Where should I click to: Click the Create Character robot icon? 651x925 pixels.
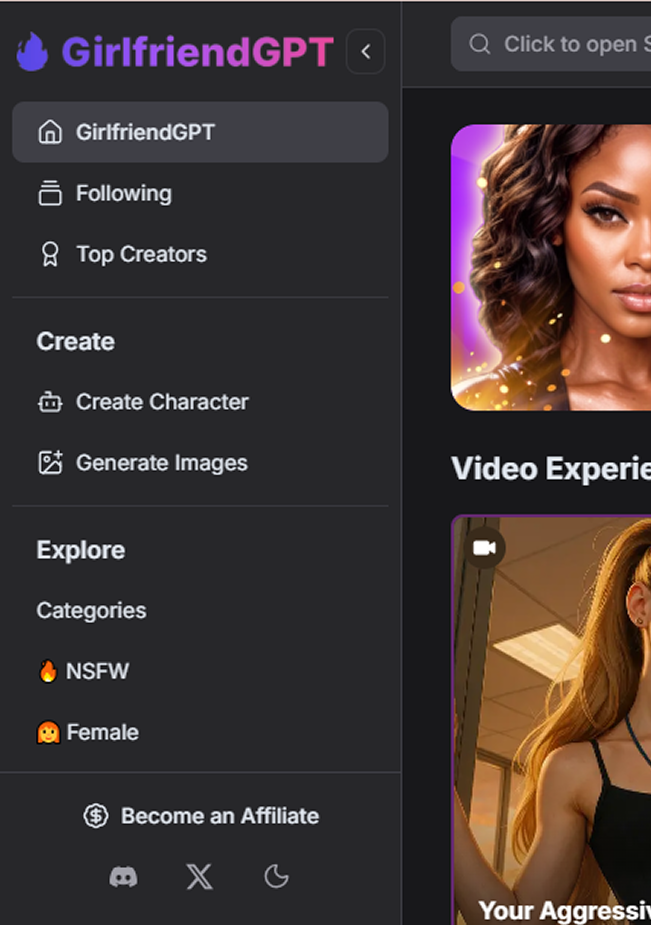pos(50,402)
